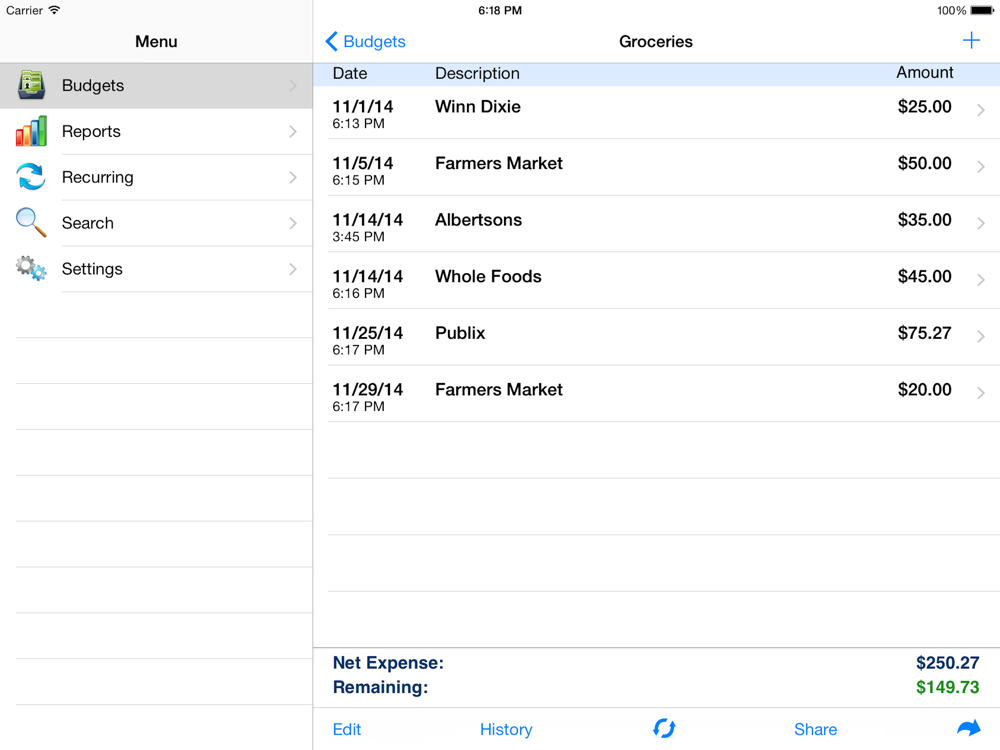Select the Whole Foods entry
Viewport: 1000px width, 750px height.
point(656,281)
